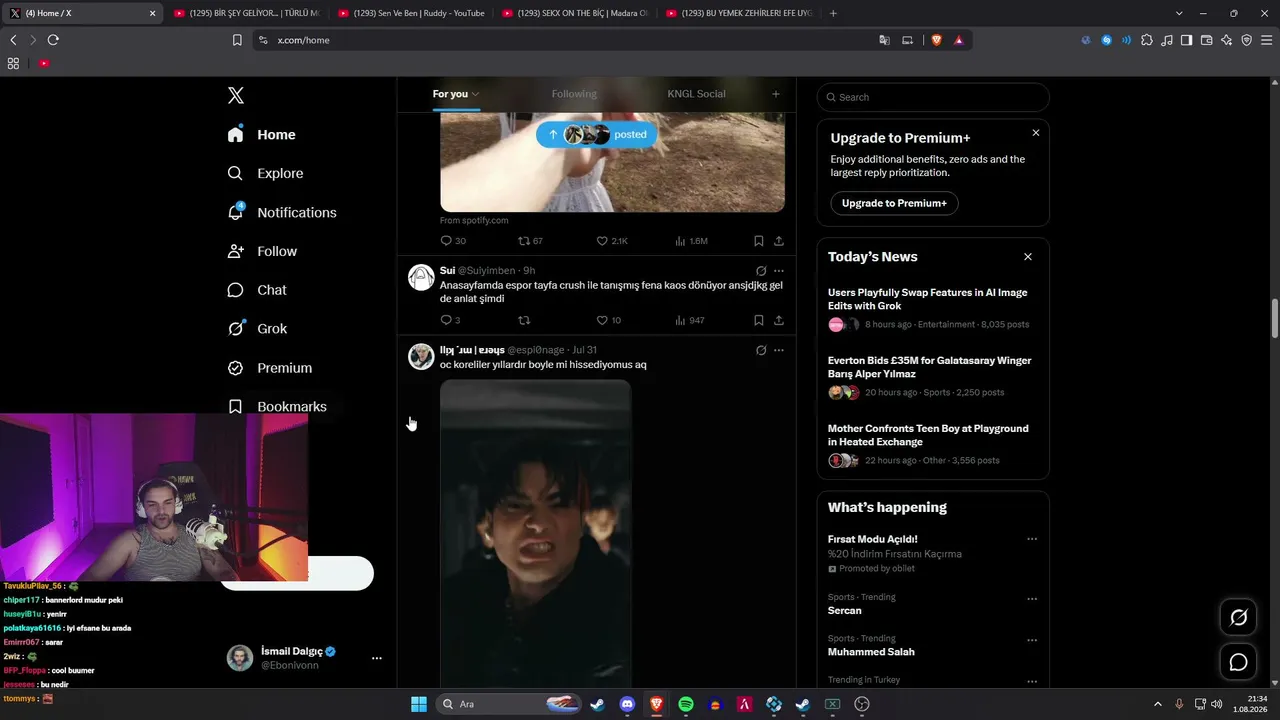Share Sui's post
This screenshot has height=720, width=1280.
779,320
